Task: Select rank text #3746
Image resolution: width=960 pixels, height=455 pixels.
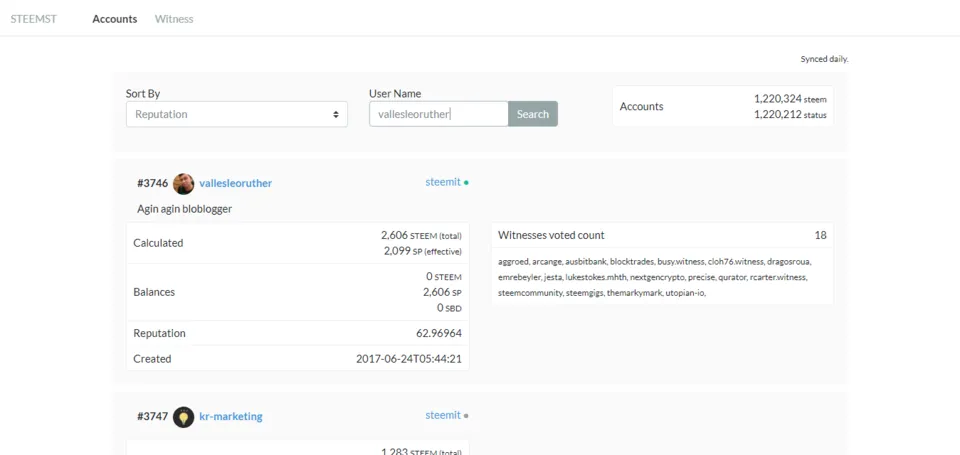Action: click(152, 183)
